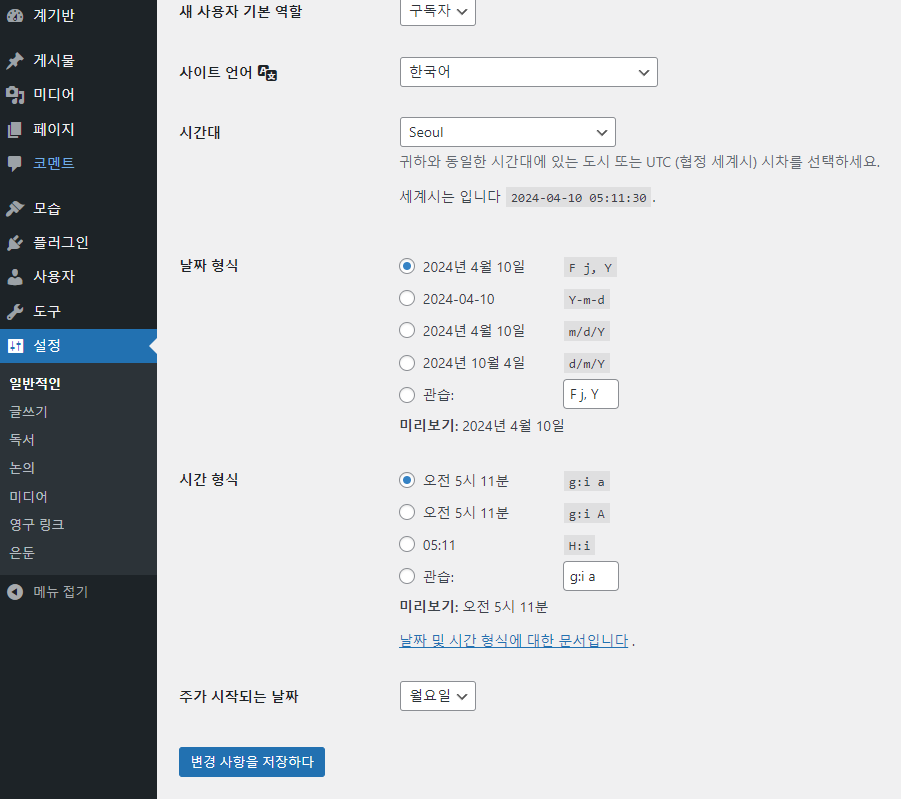Click the m/d/Y format code
Screen dimensions: 901x799
coord(587,332)
